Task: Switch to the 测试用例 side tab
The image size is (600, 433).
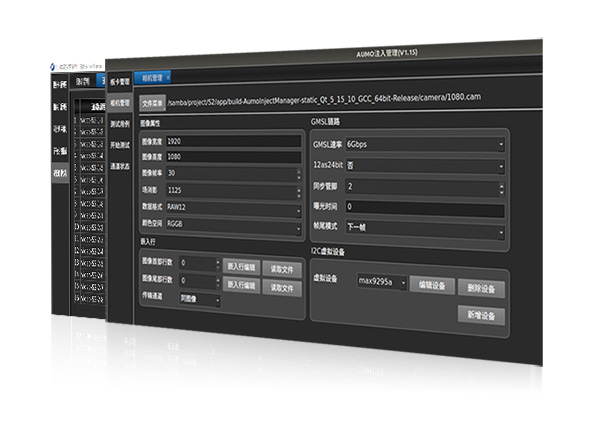Action: coord(120,124)
